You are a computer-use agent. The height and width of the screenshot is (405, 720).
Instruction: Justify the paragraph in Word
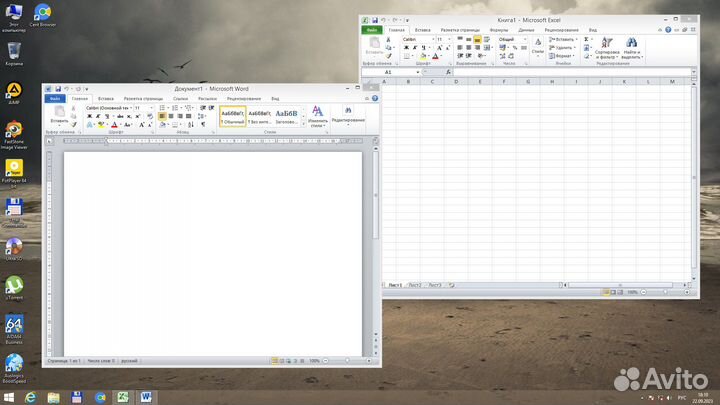pyautogui.click(x=188, y=116)
